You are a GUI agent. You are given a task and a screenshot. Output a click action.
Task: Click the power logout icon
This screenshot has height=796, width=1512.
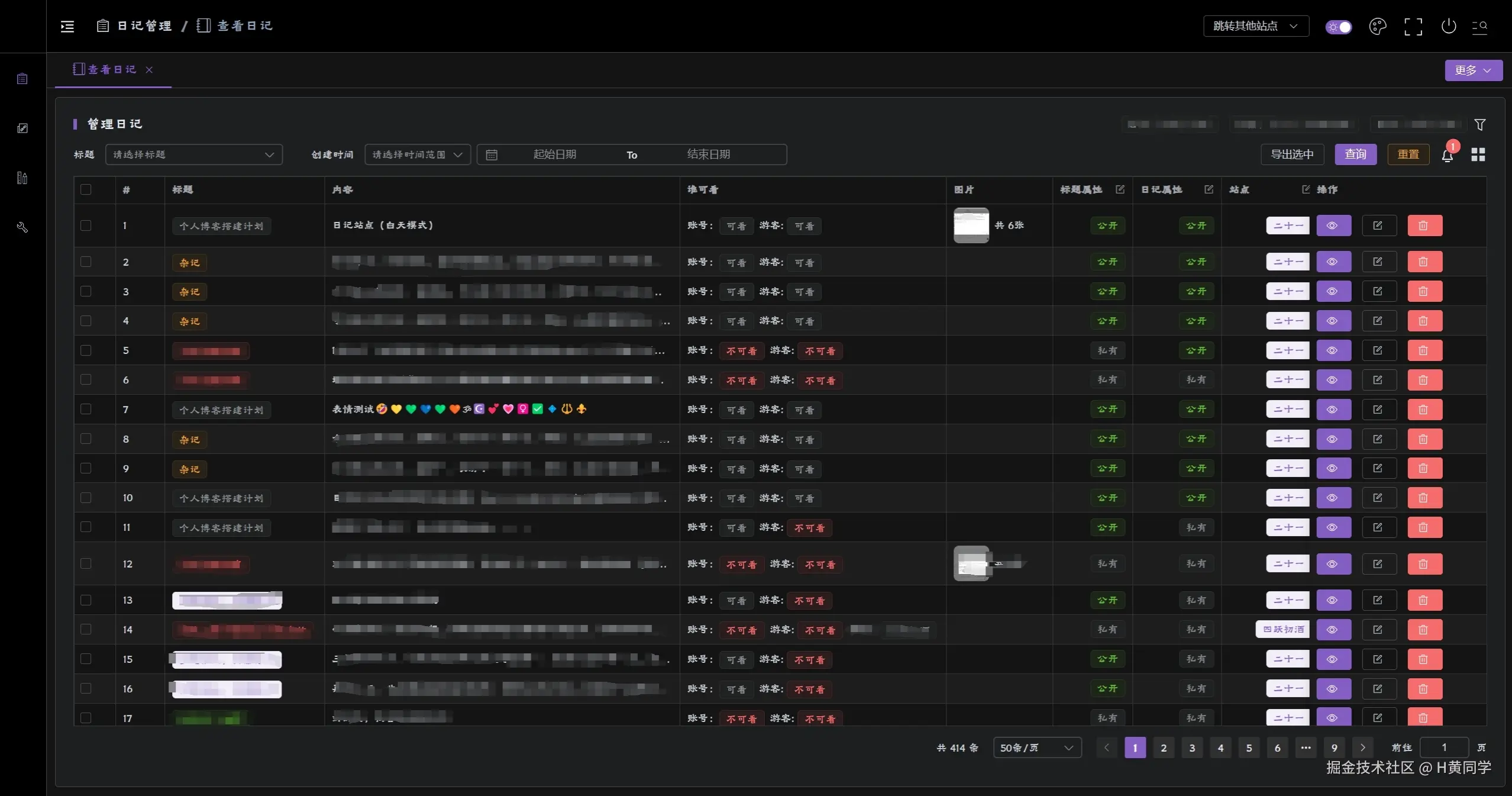(x=1449, y=27)
